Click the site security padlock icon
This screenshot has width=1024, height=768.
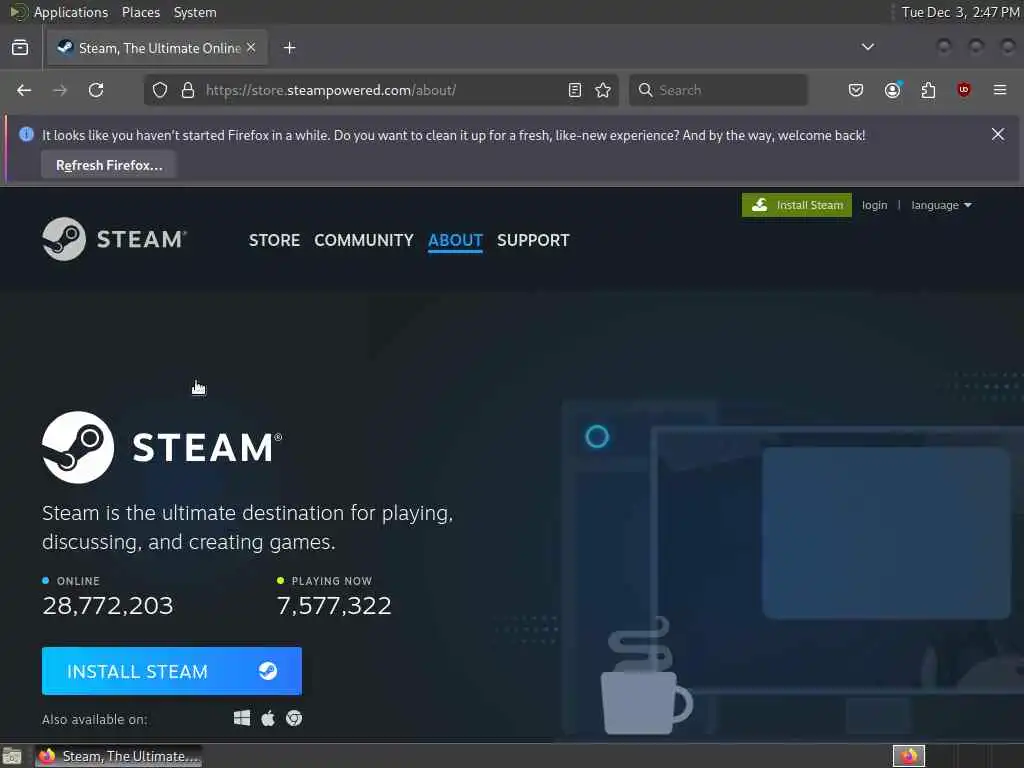188,90
